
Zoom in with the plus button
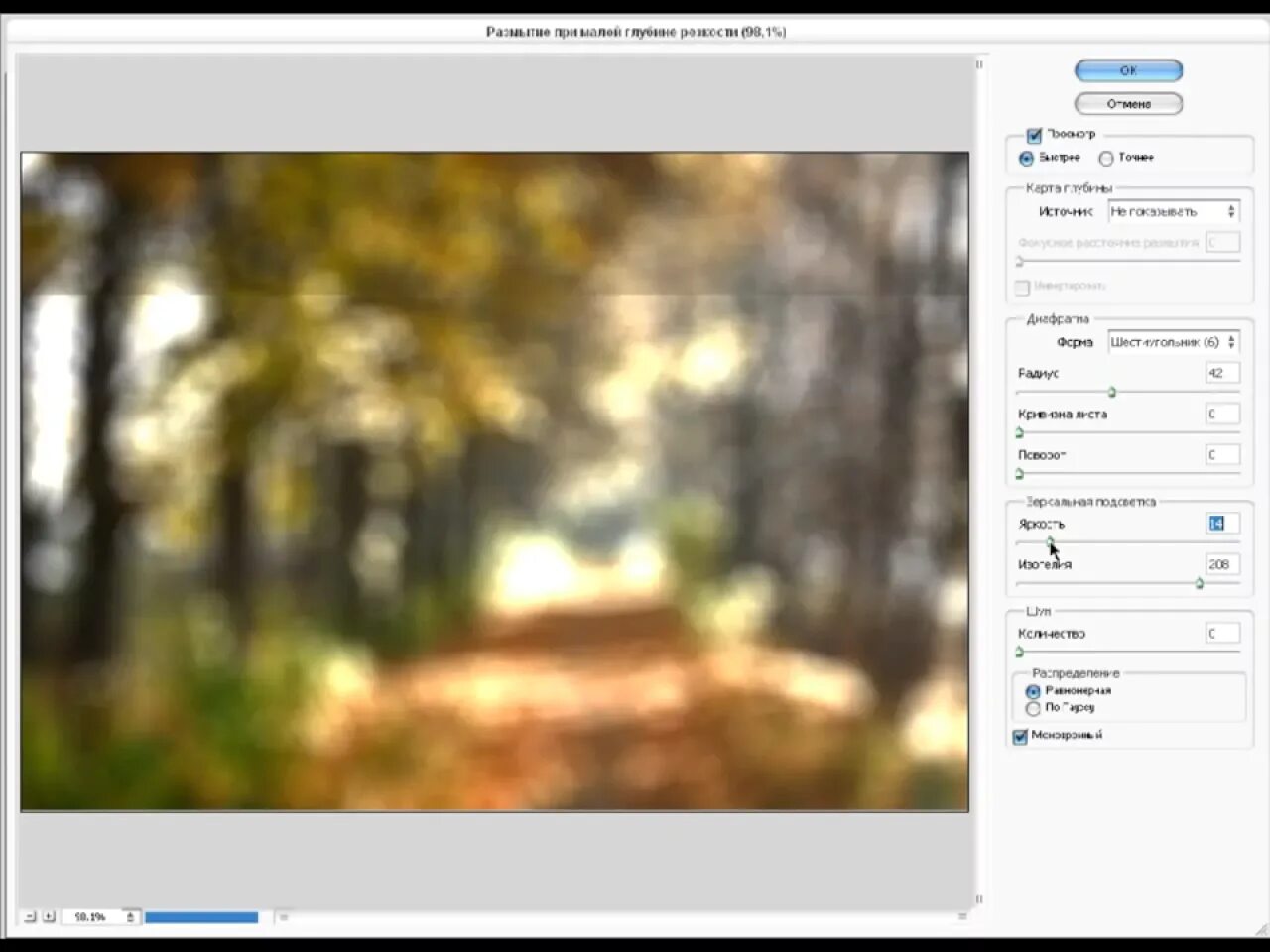pyautogui.click(x=49, y=917)
